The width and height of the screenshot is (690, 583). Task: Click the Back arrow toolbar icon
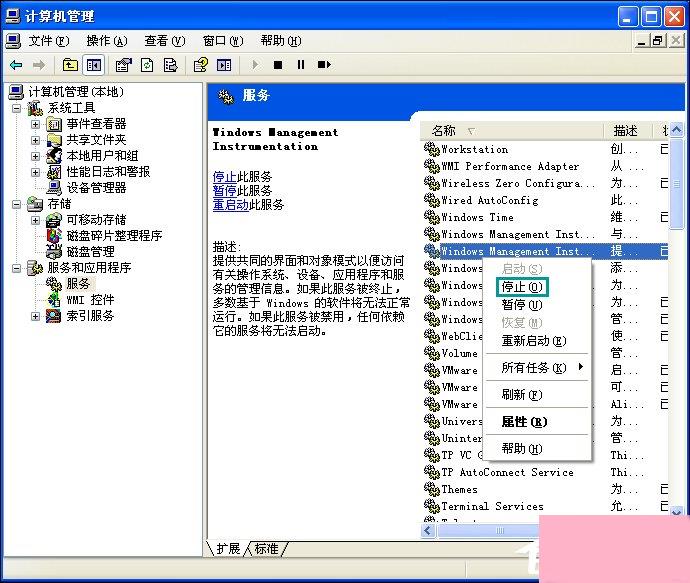tap(16, 65)
